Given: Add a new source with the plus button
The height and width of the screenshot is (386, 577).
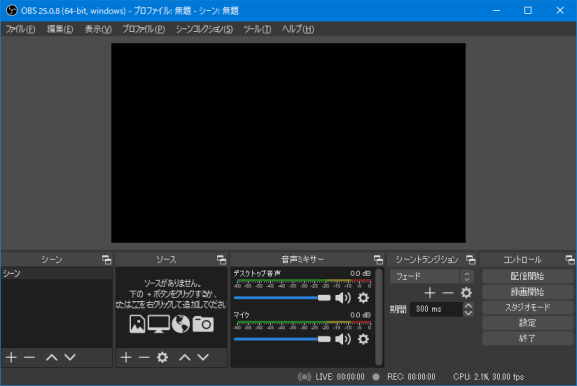Looking at the screenshot, I should point(126,357).
